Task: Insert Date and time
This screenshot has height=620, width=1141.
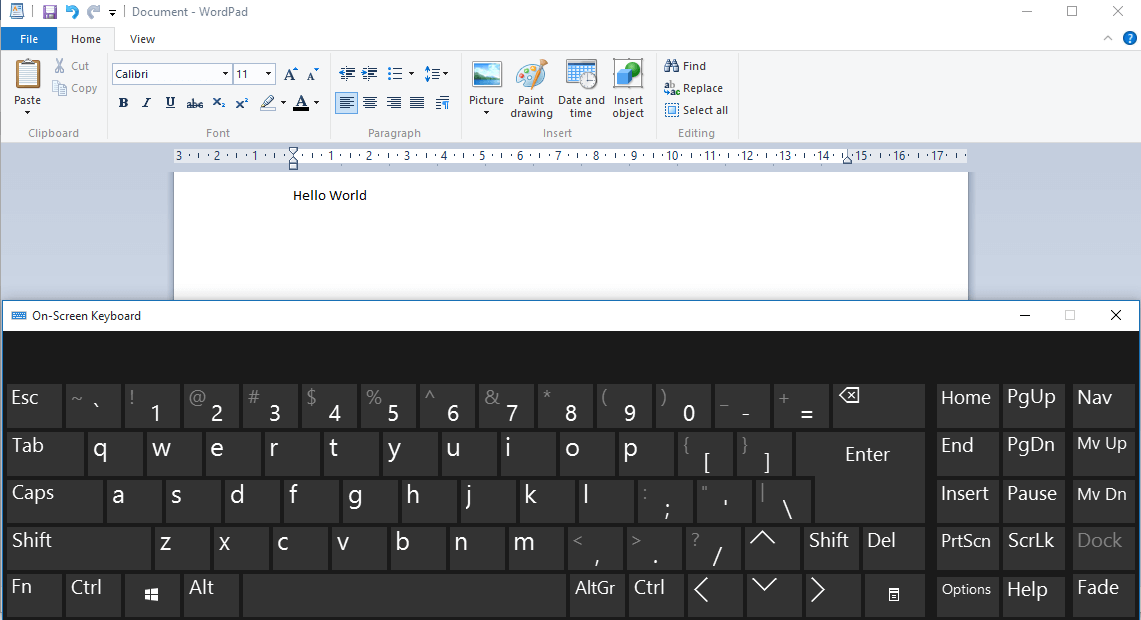Action: pos(581,89)
